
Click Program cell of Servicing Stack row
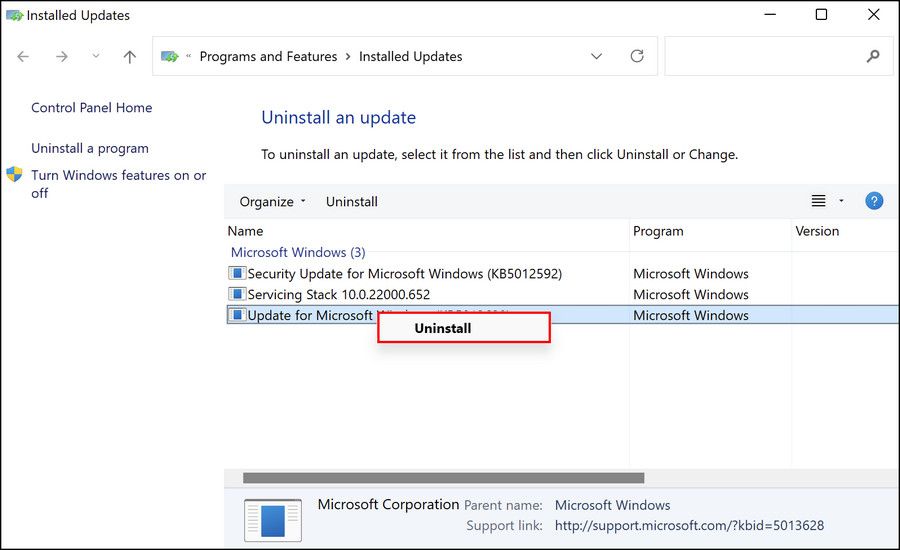[690, 295]
